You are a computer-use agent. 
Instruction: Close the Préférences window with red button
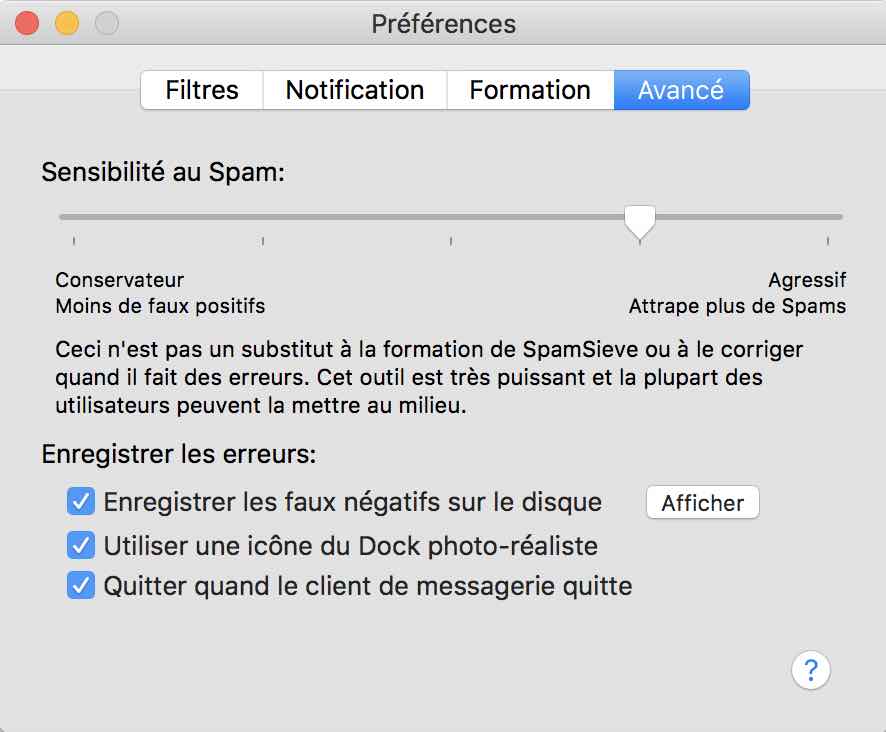point(27,24)
